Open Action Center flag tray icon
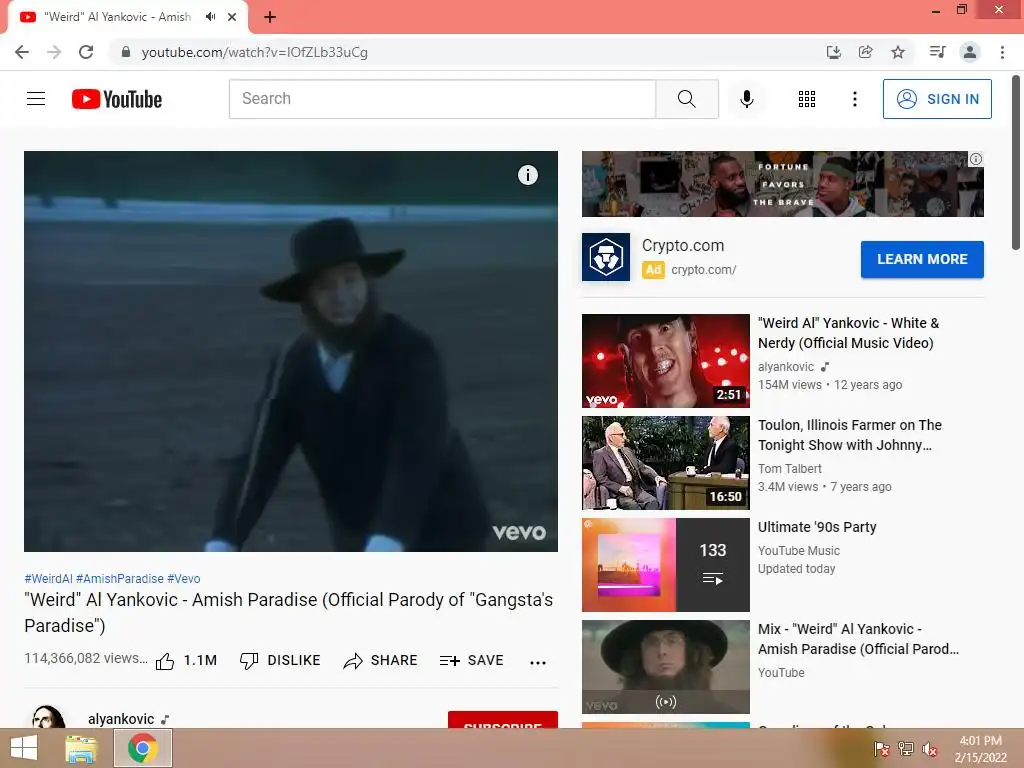 point(881,748)
